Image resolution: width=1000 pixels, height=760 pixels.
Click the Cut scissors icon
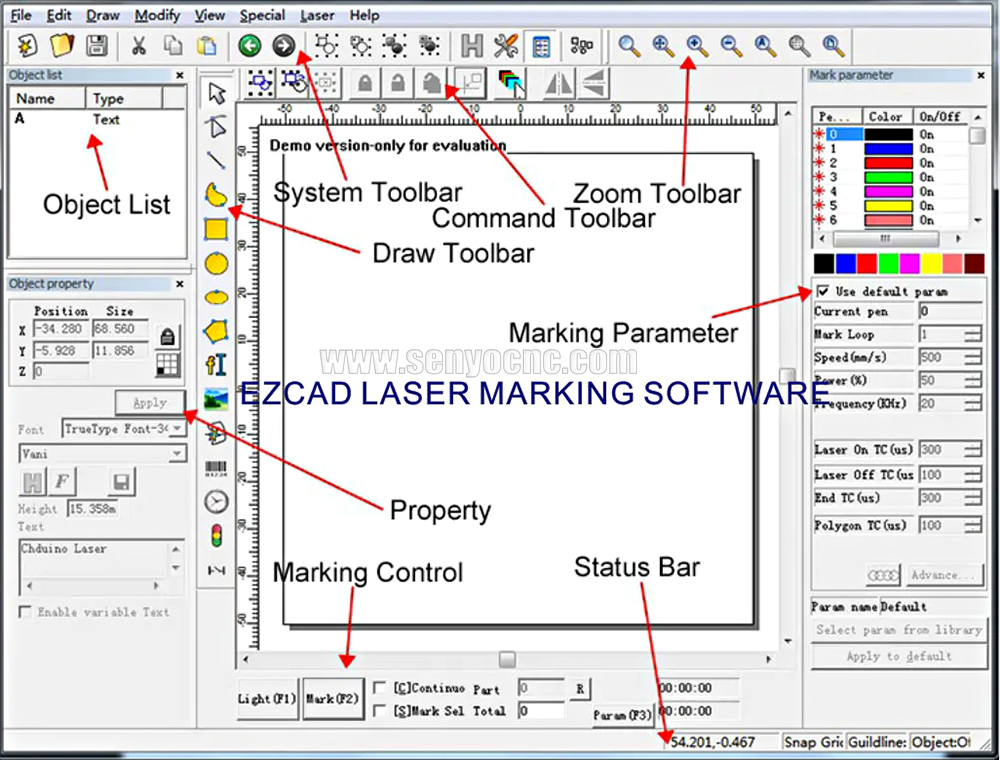coord(138,45)
